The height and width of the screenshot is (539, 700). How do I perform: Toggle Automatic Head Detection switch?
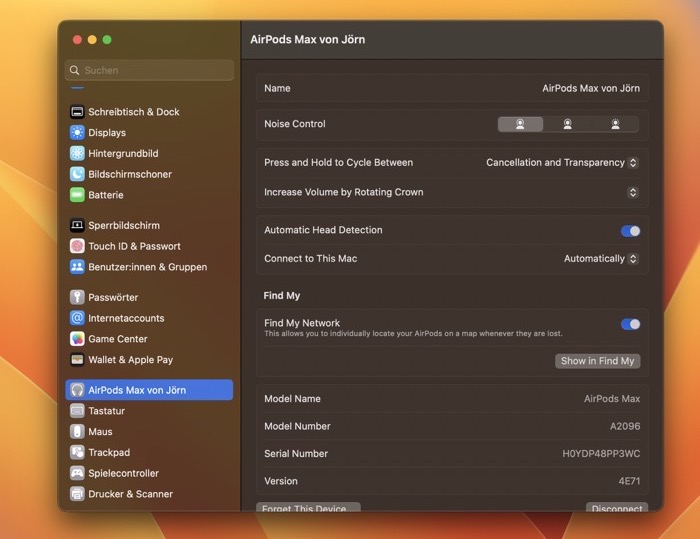pos(630,231)
